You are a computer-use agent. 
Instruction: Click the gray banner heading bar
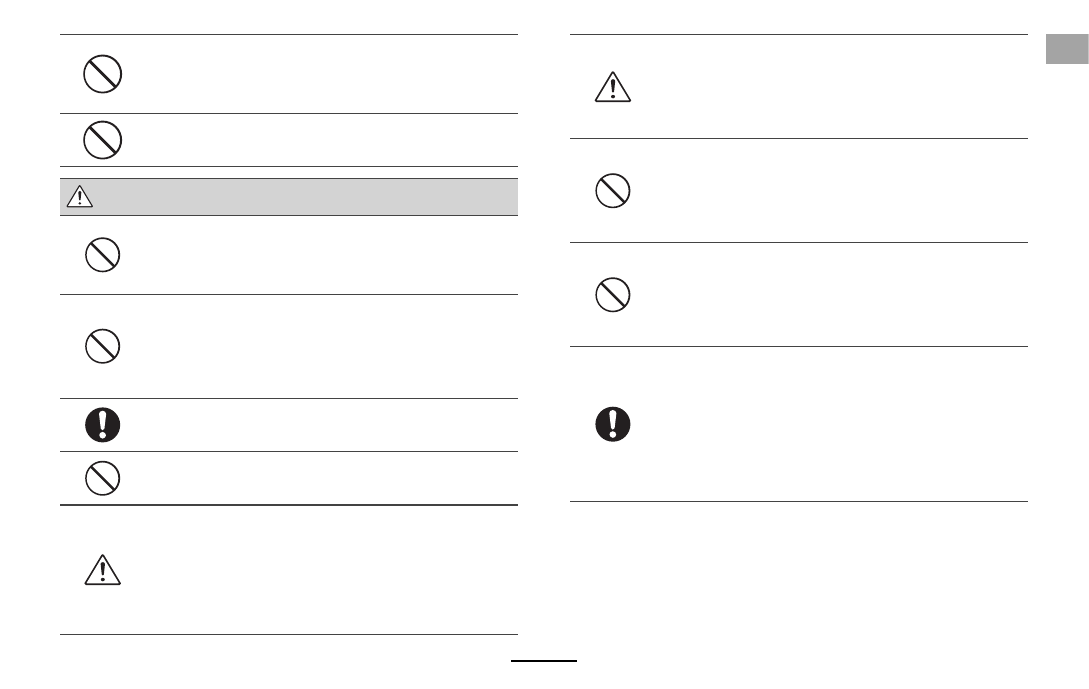(289, 197)
